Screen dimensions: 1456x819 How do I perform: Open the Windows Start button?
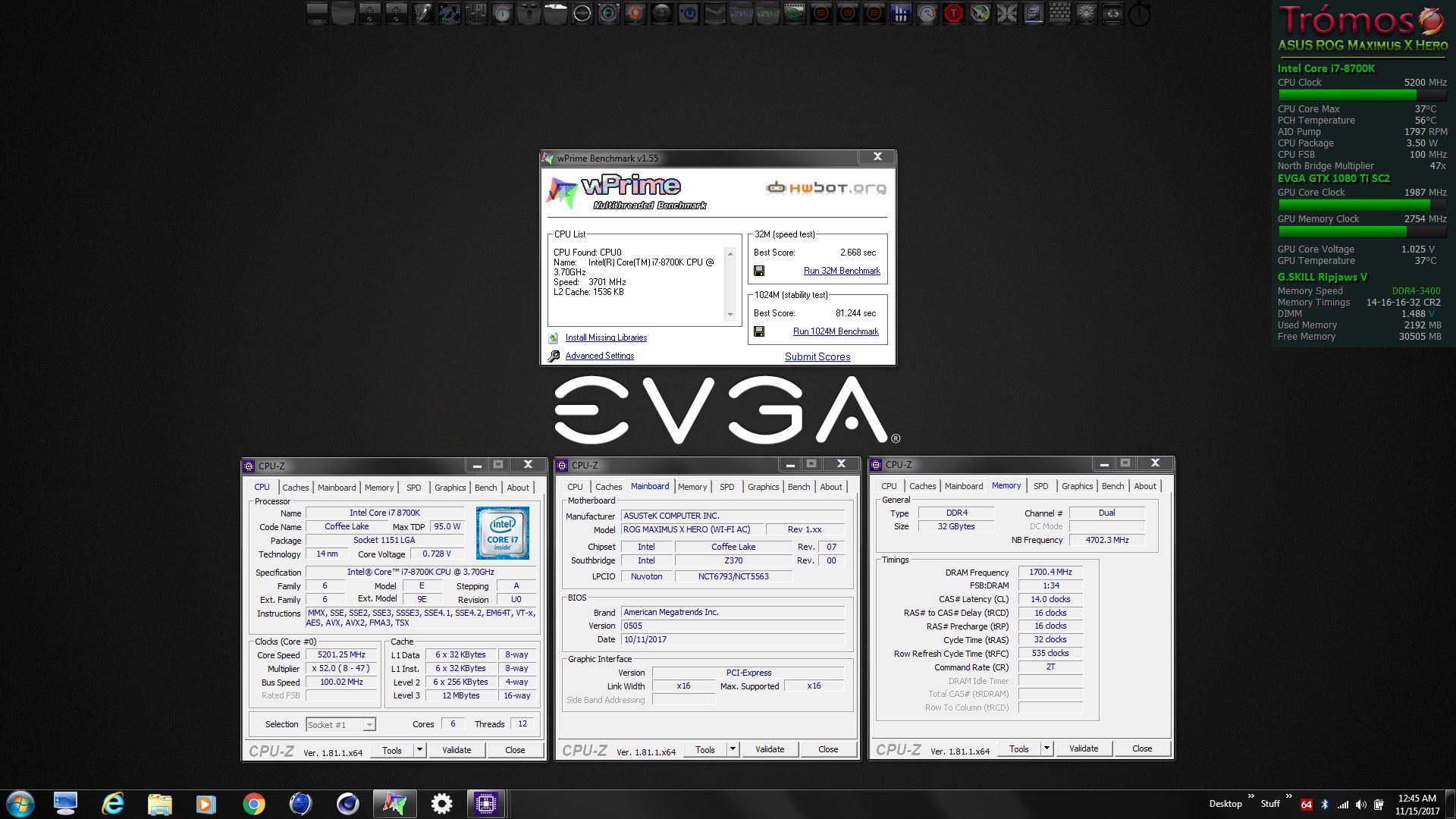[x=20, y=803]
